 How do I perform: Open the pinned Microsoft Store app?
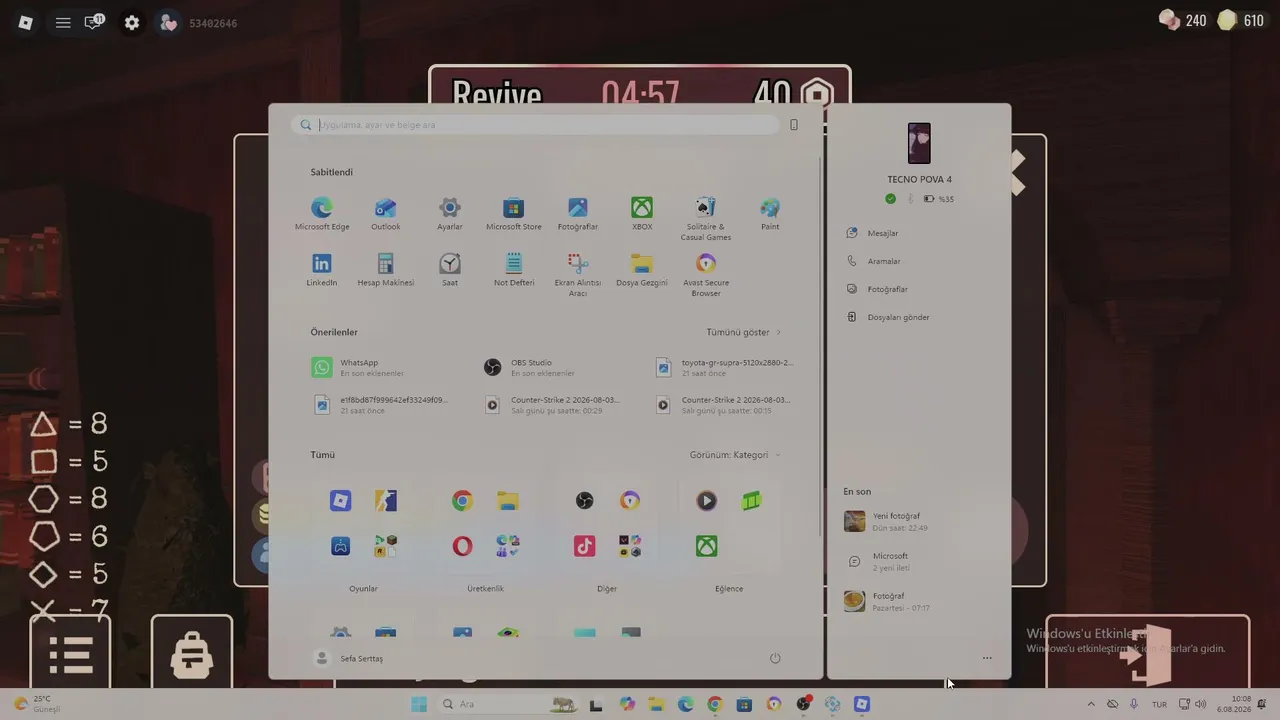[x=514, y=213]
